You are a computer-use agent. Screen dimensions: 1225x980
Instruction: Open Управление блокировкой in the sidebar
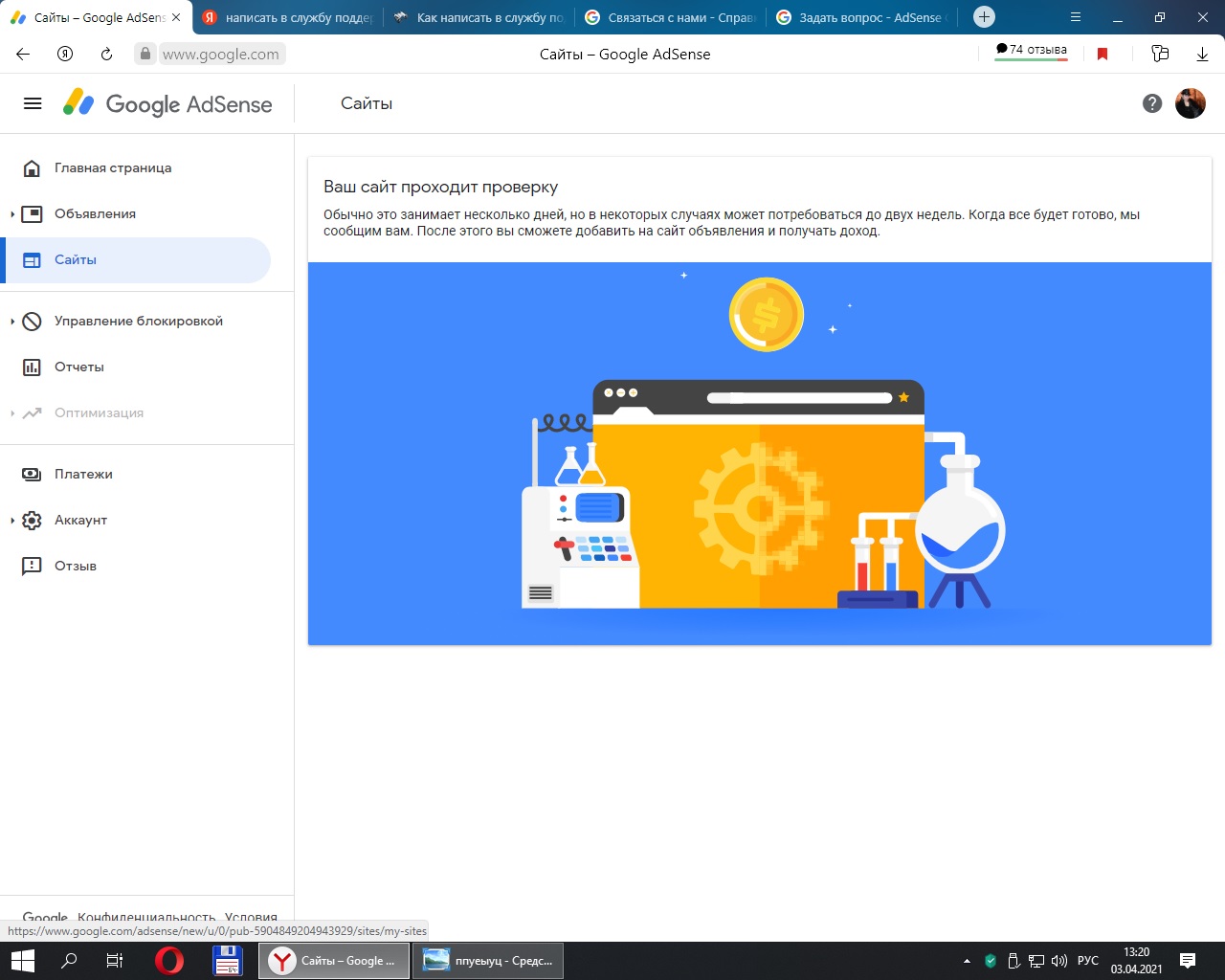point(139,321)
